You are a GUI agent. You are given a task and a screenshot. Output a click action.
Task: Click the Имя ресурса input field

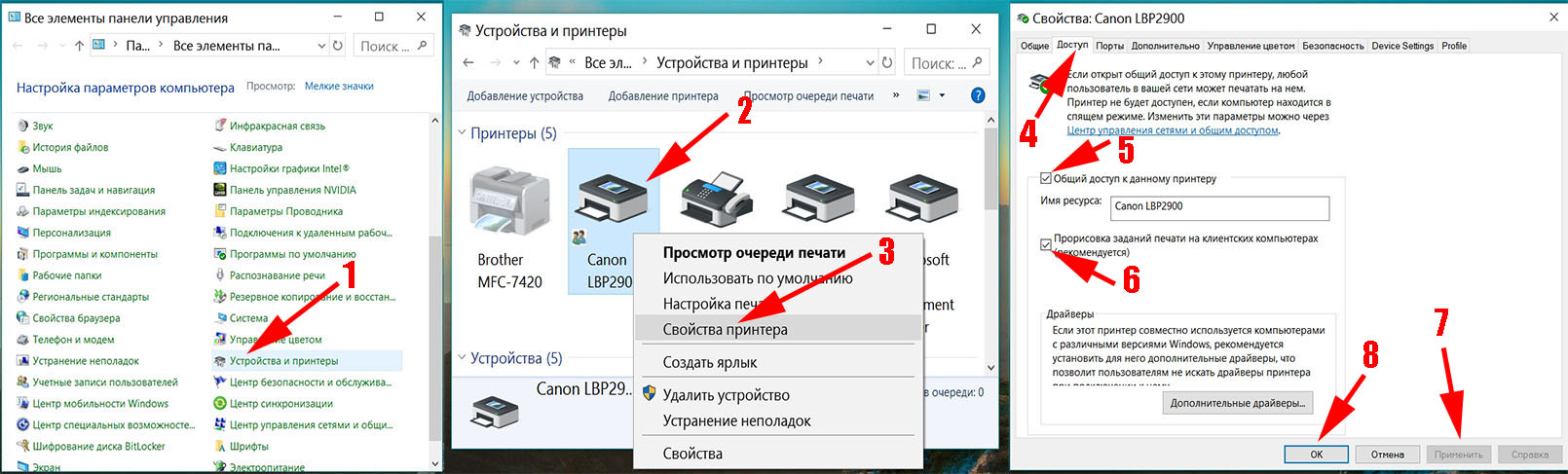point(1218,206)
